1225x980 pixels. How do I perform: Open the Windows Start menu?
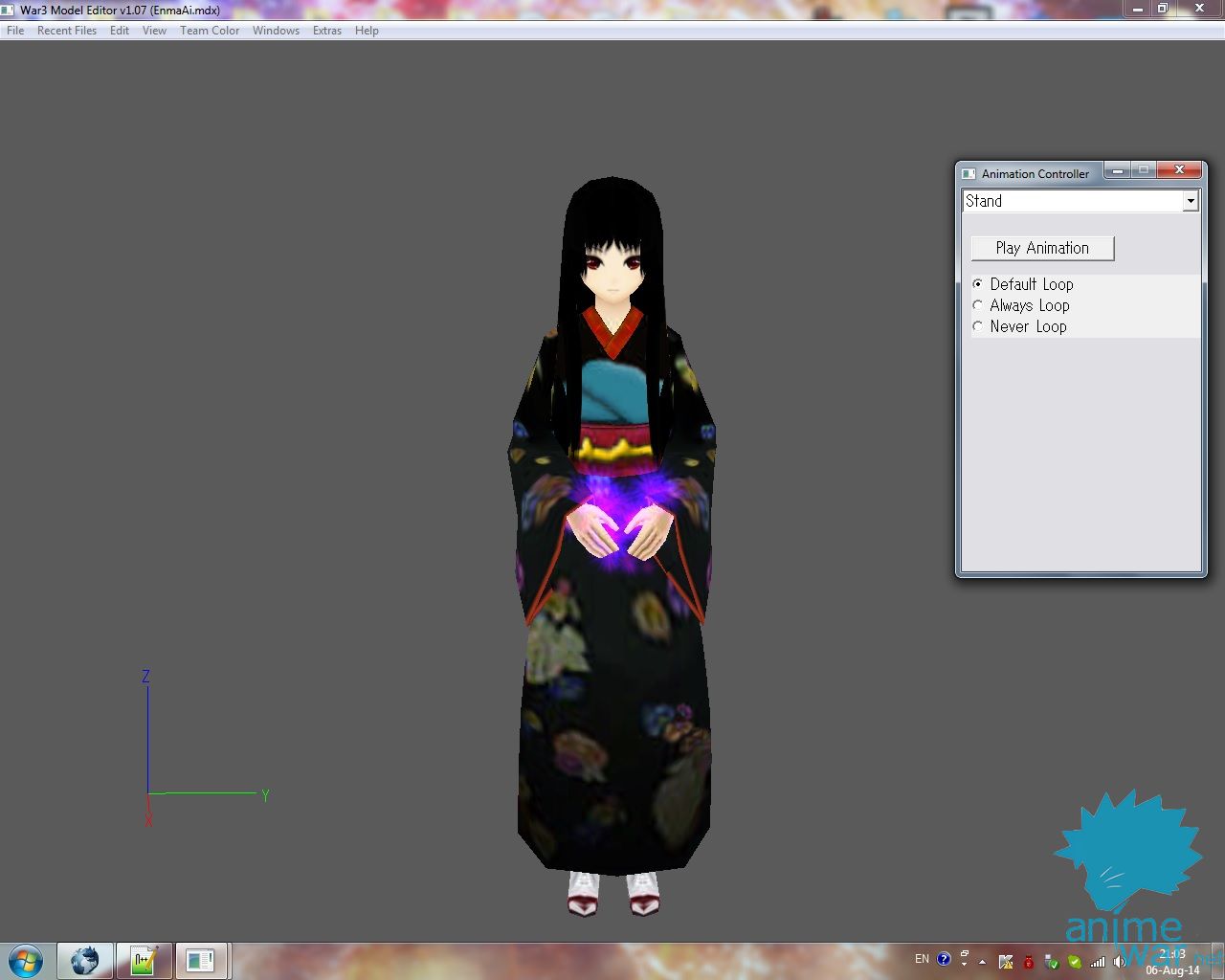pos(26,960)
